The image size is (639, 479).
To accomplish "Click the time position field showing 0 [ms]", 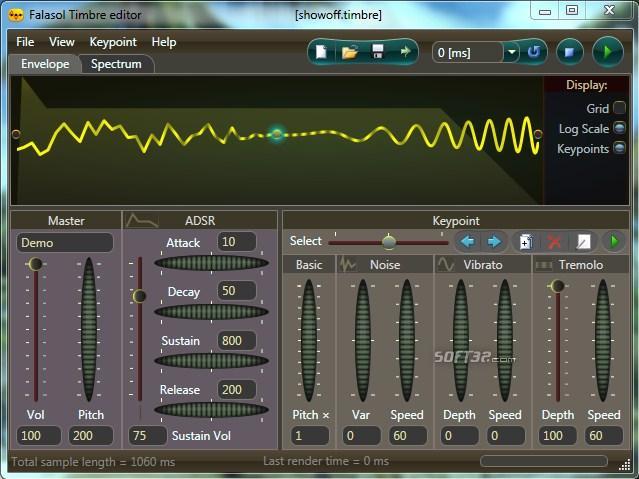I will (x=468, y=52).
